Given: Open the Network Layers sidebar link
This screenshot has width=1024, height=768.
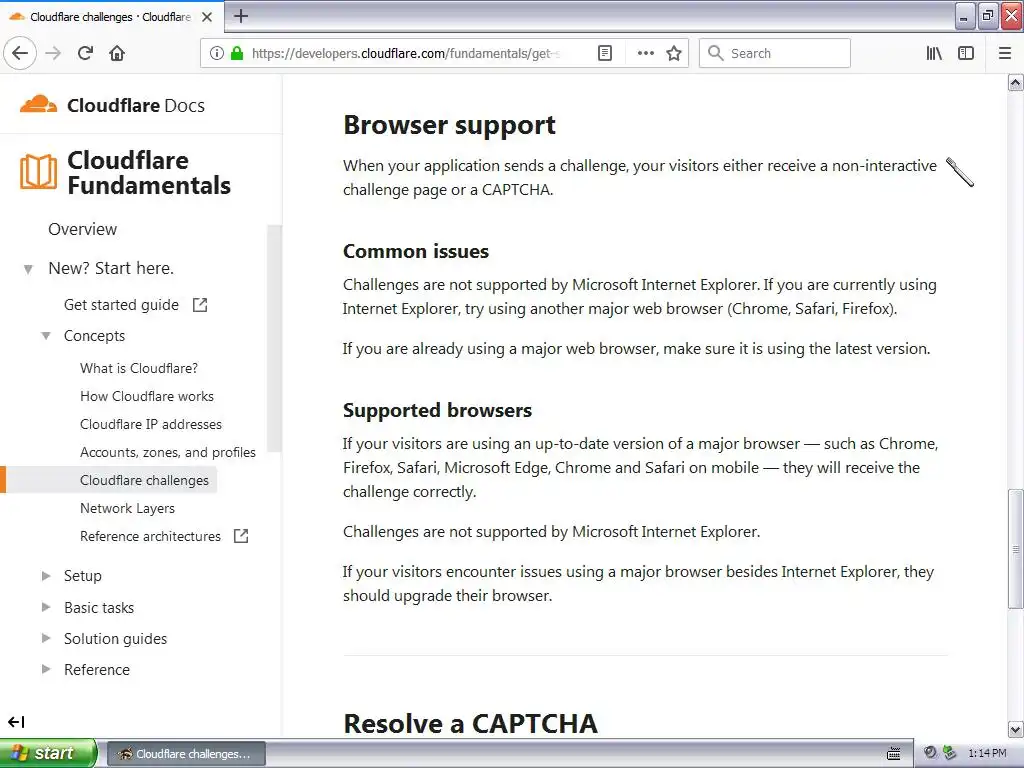Looking at the screenshot, I should tap(127, 509).
